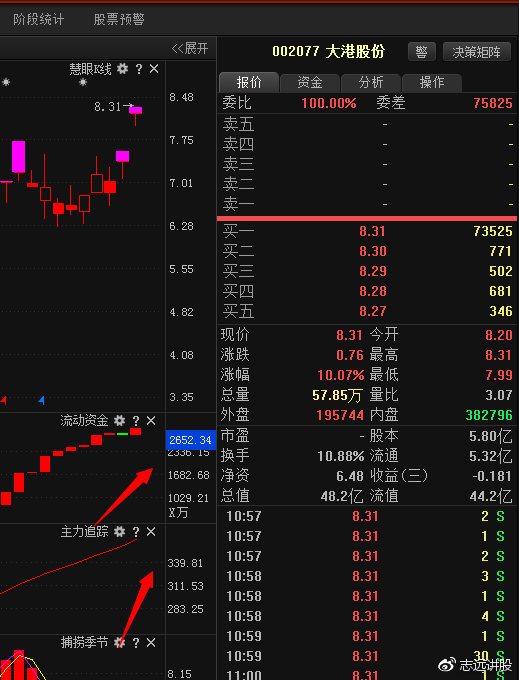
Task: Open 阶段统计 menu item
Action: pyautogui.click(x=39, y=19)
